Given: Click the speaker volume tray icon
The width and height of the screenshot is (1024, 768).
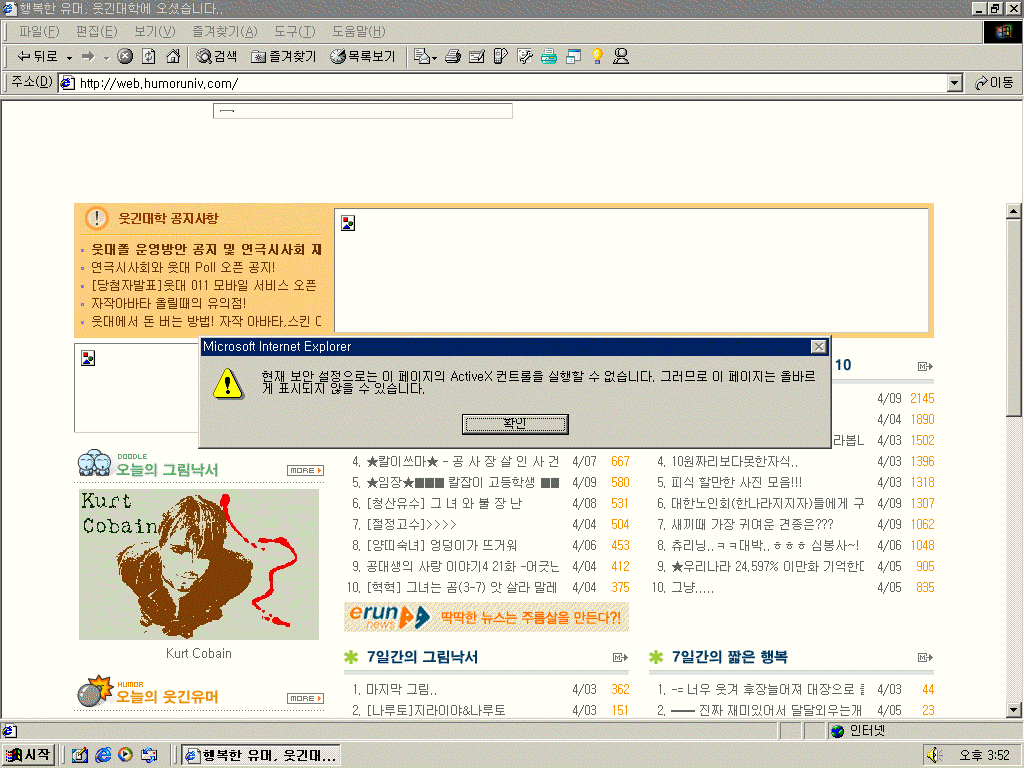Looking at the screenshot, I should coord(934,755).
